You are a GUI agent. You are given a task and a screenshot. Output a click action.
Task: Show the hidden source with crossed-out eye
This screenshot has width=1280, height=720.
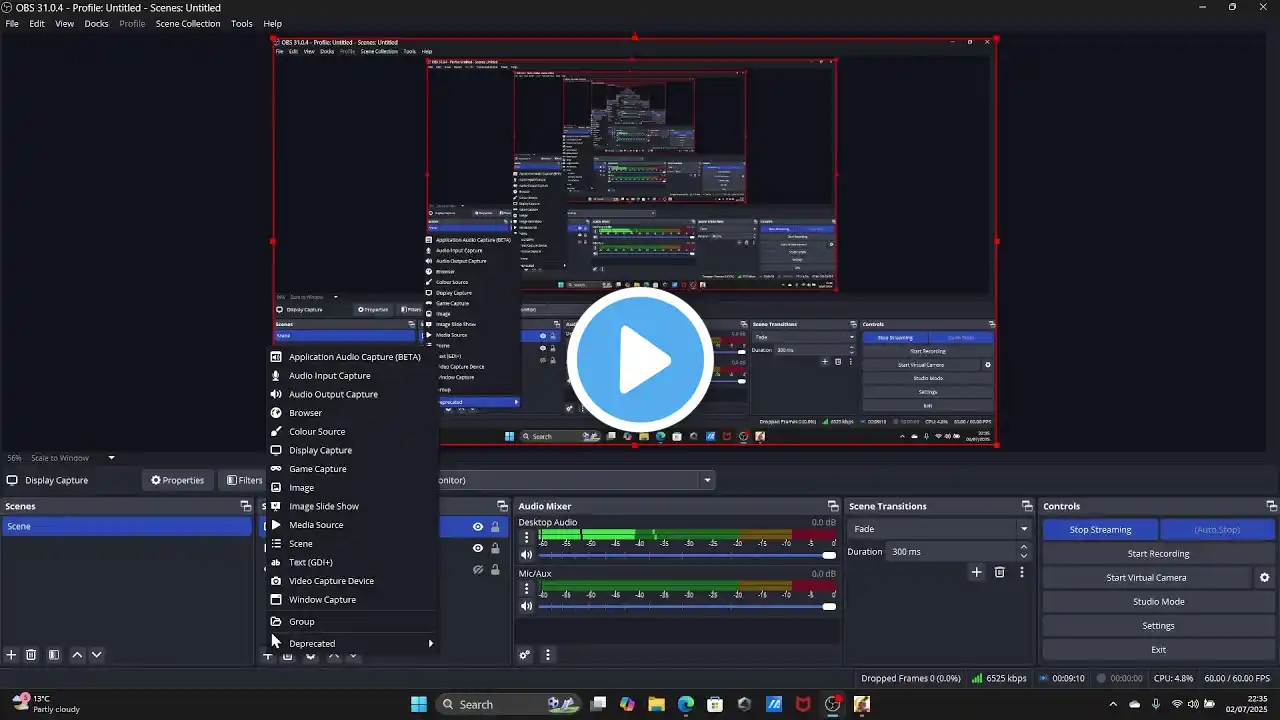[x=478, y=570]
